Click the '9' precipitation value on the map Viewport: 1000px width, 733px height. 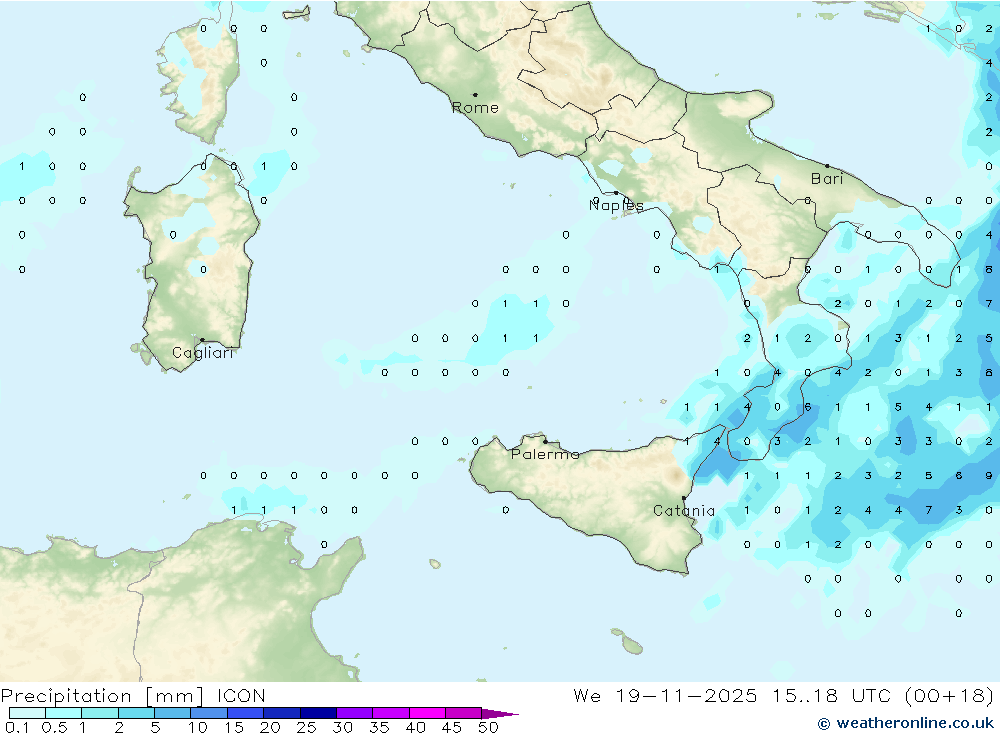989,476
